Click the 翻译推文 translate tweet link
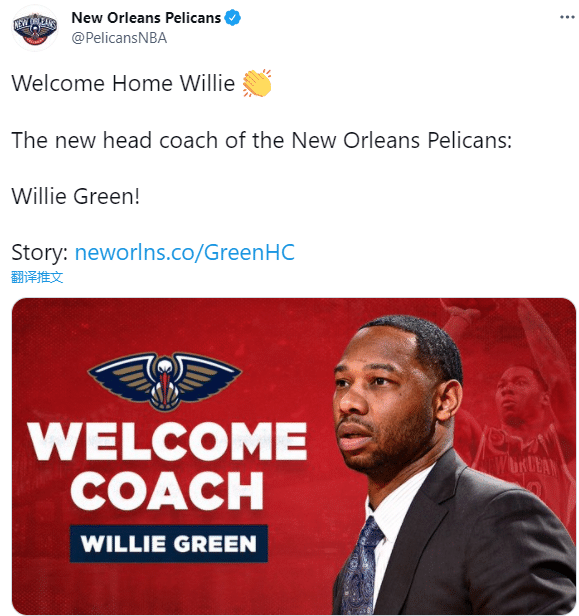Viewport: 579px width, 616px height. tap(37, 277)
